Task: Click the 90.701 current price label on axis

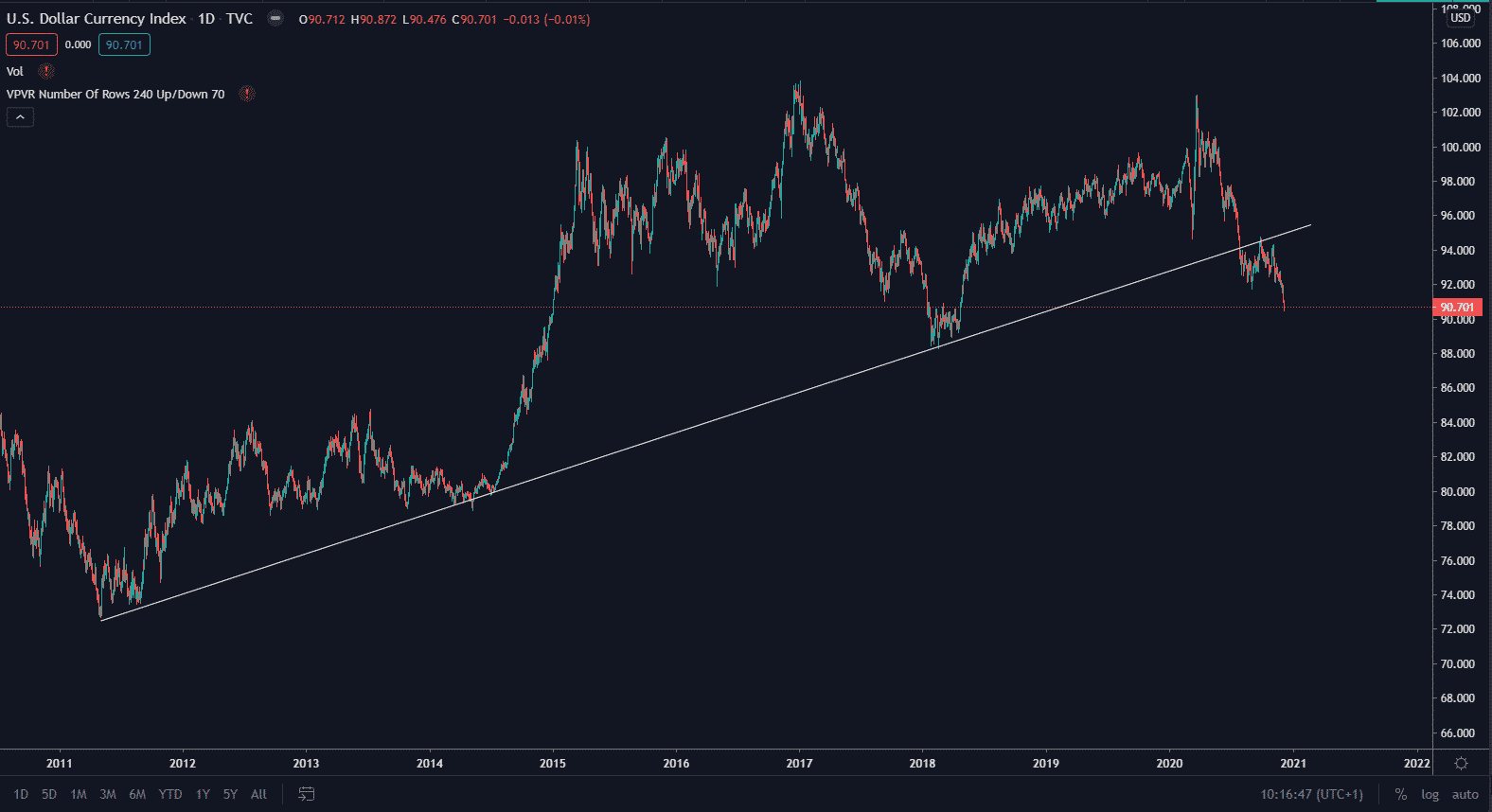Action: point(1457,308)
